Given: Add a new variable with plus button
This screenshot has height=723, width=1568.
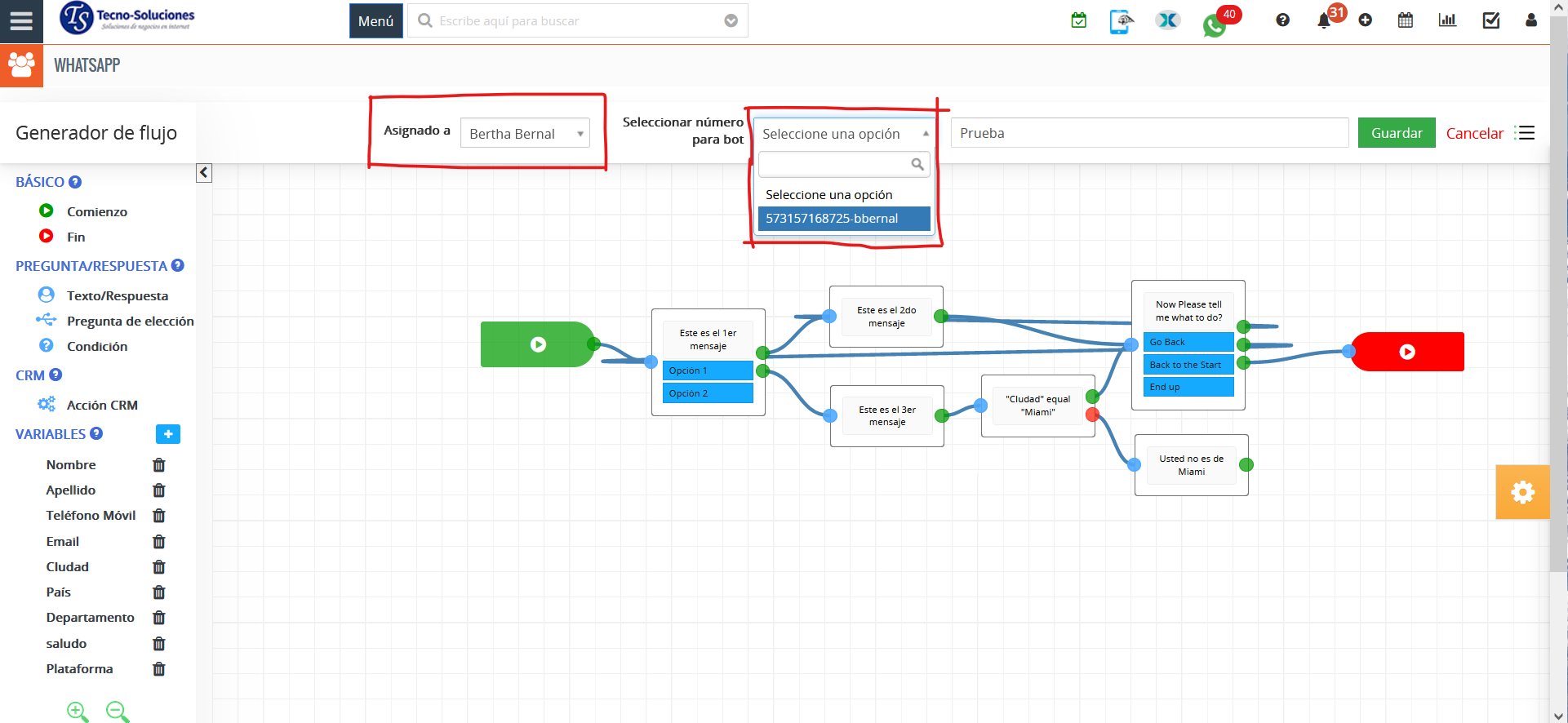Looking at the screenshot, I should point(168,434).
